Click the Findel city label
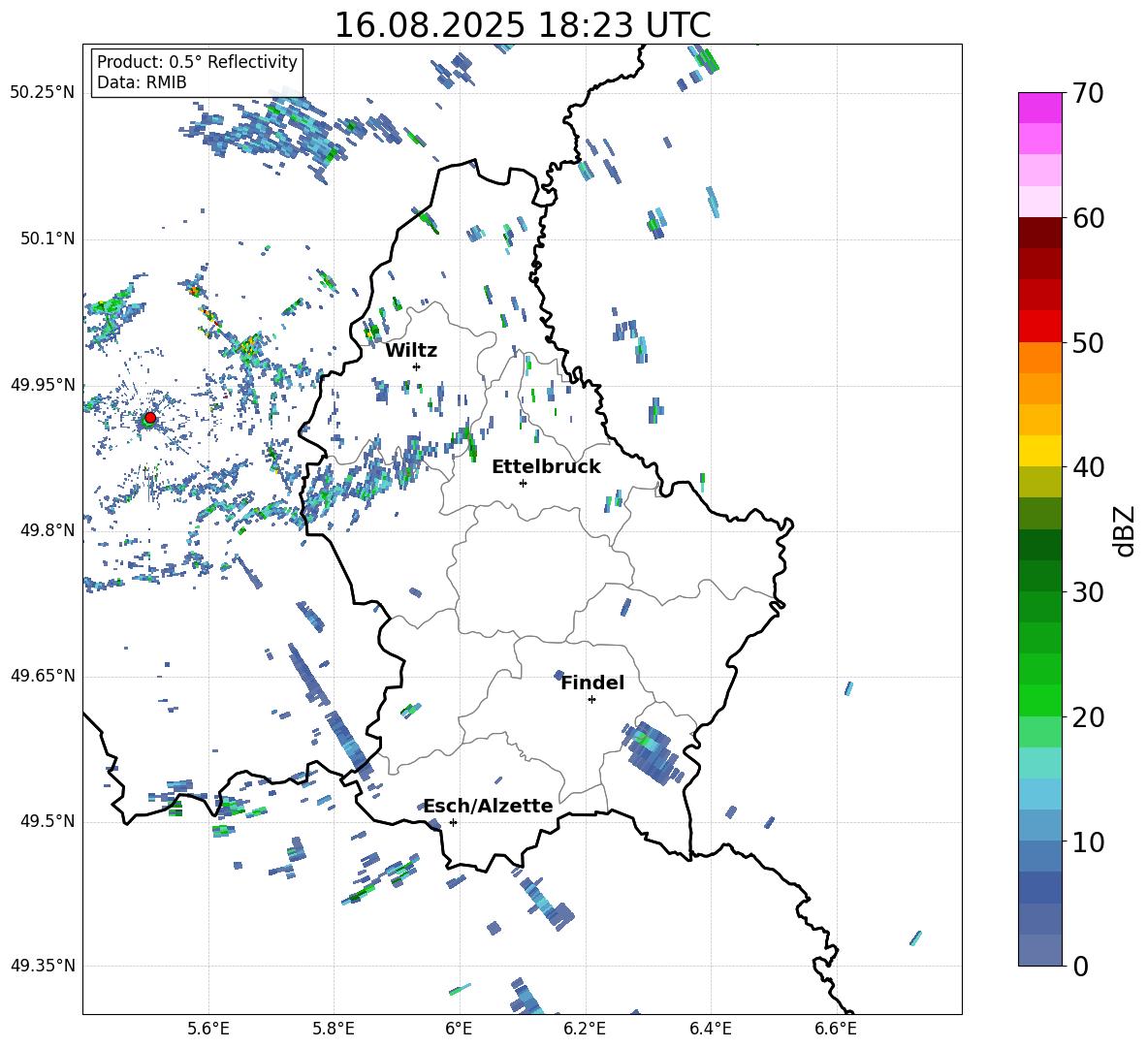This screenshot has height=1048, width=1148. pos(592,683)
